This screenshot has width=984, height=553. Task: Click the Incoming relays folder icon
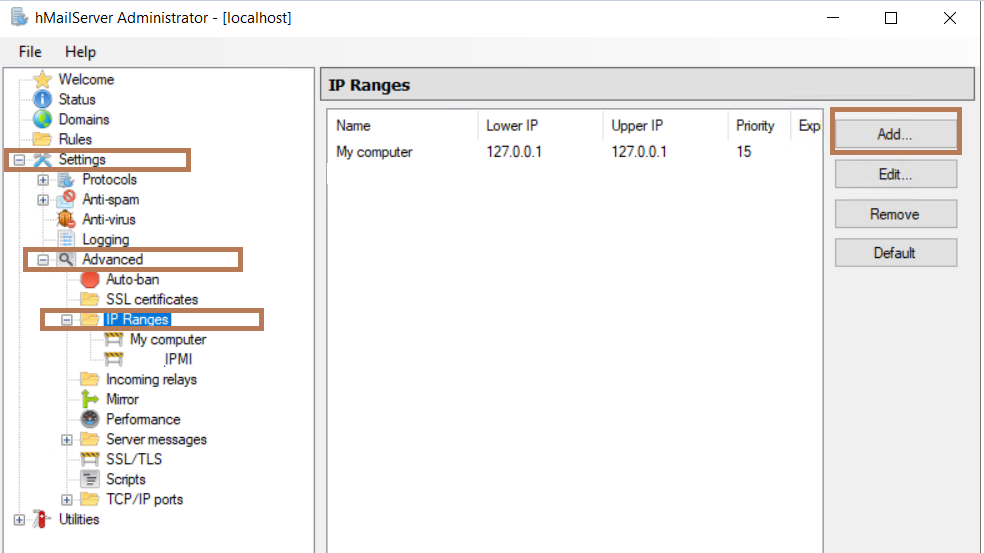coord(90,379)
